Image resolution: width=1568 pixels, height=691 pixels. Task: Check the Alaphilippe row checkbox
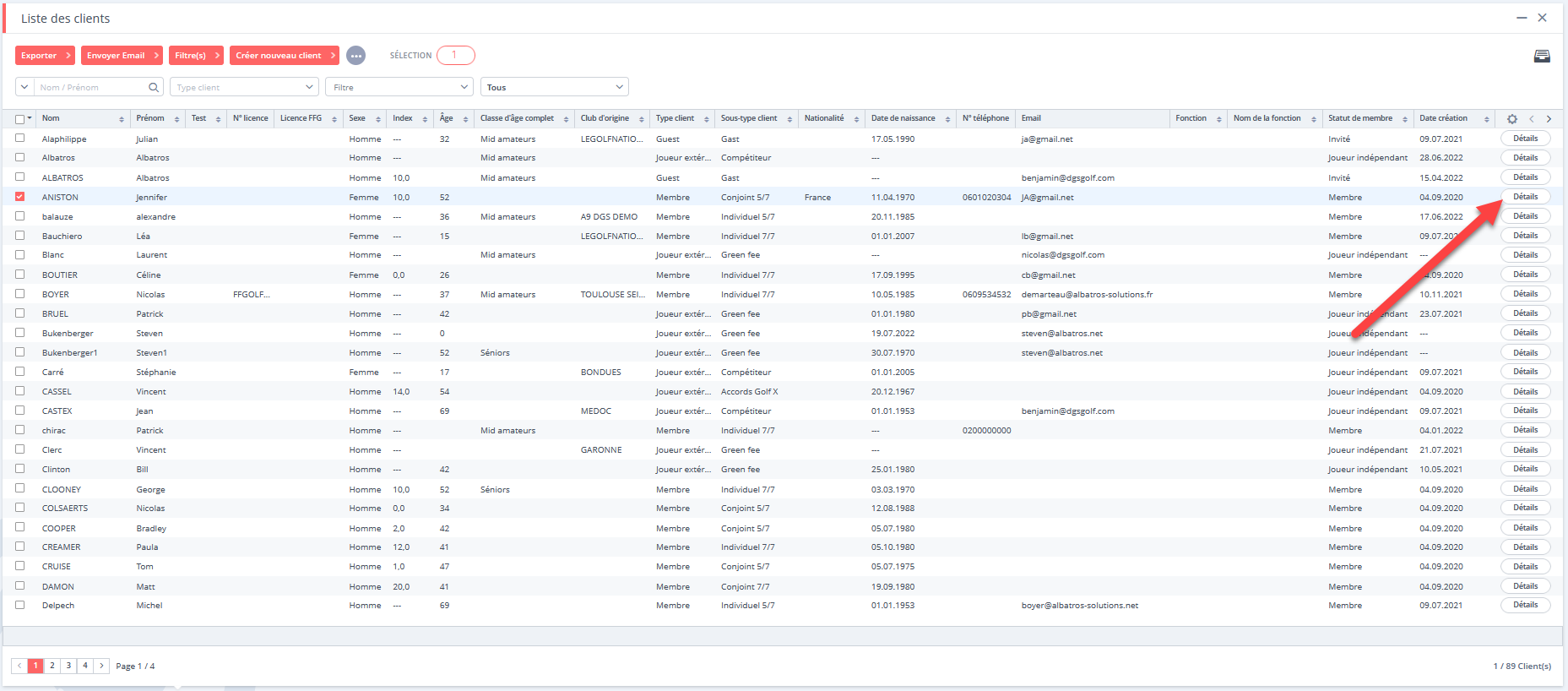(19, 138)
